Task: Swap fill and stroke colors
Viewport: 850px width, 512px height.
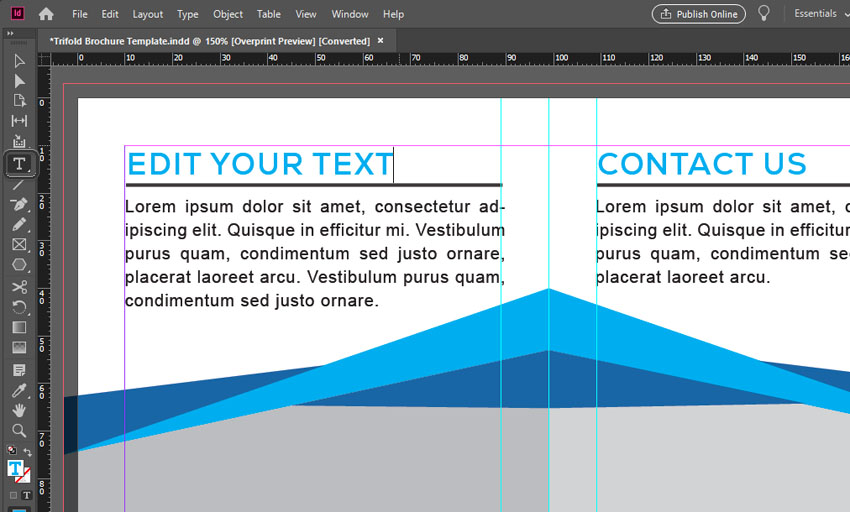Action: click(27, 452)
